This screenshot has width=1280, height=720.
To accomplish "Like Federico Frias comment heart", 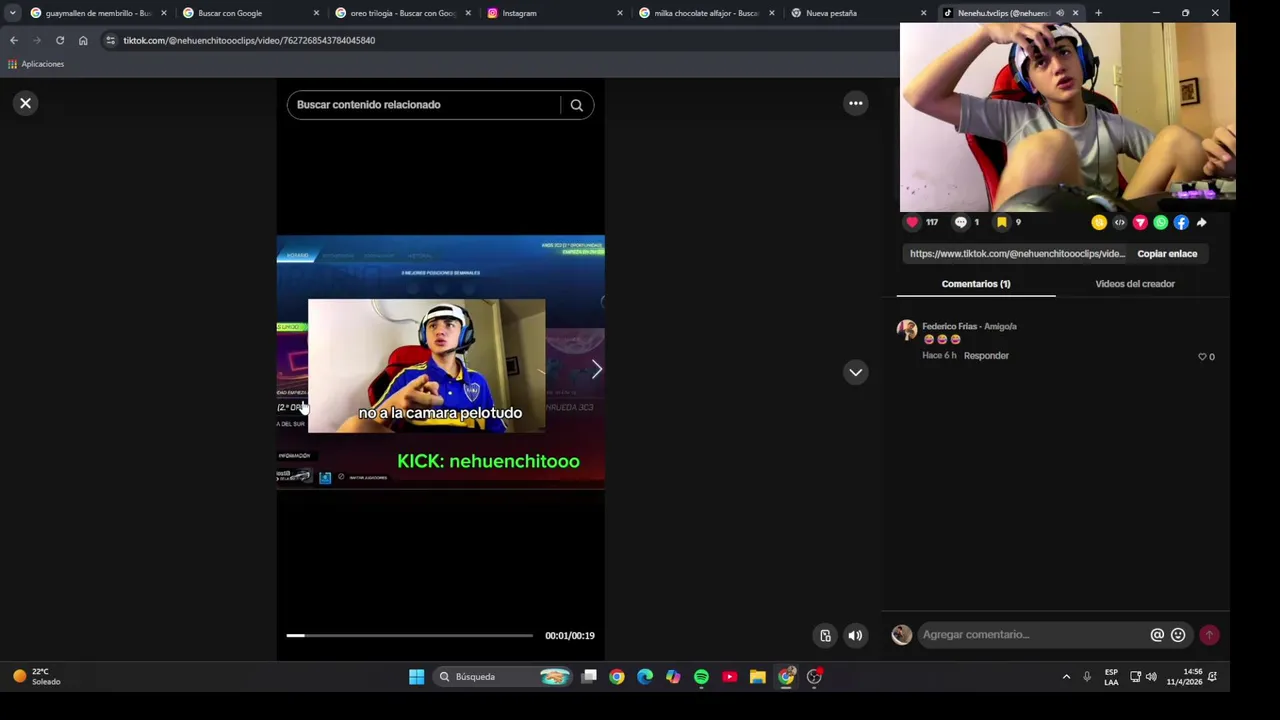I will click(x=1202, y=357).
